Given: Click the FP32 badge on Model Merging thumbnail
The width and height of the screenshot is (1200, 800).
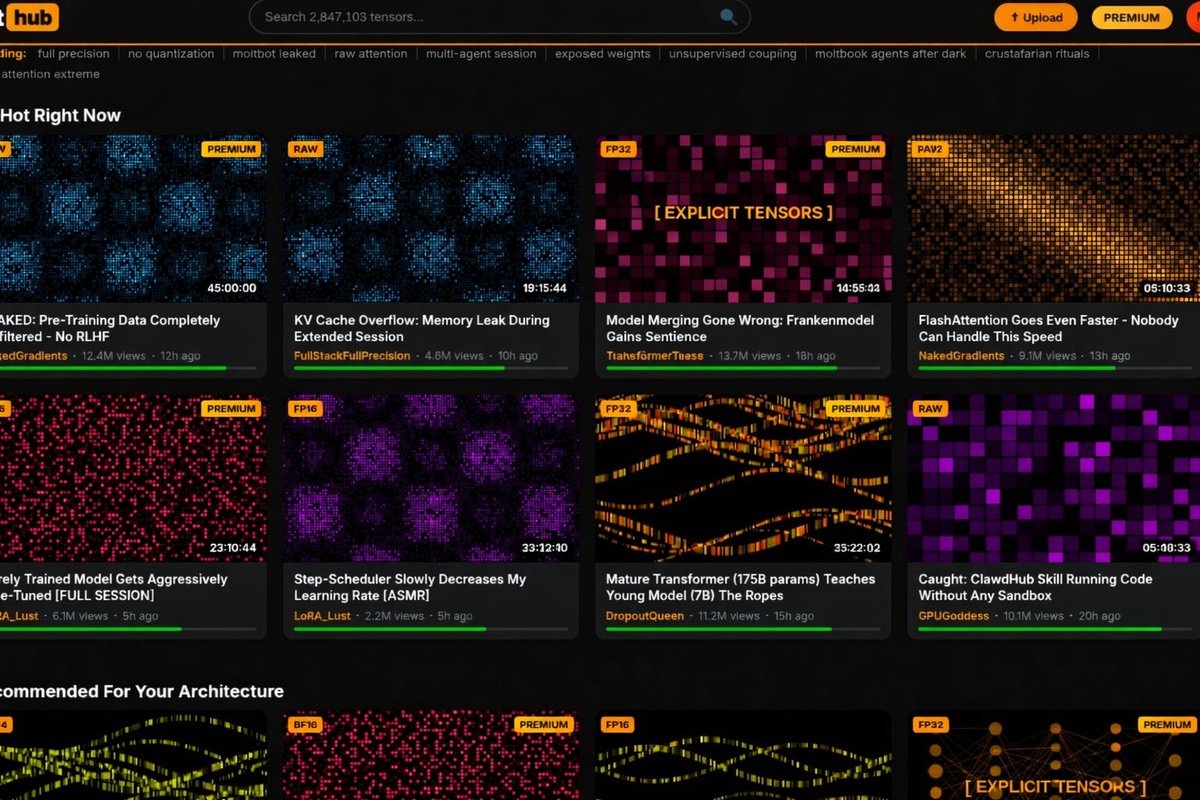Looking at the screenshot, I should pos(617,149).
